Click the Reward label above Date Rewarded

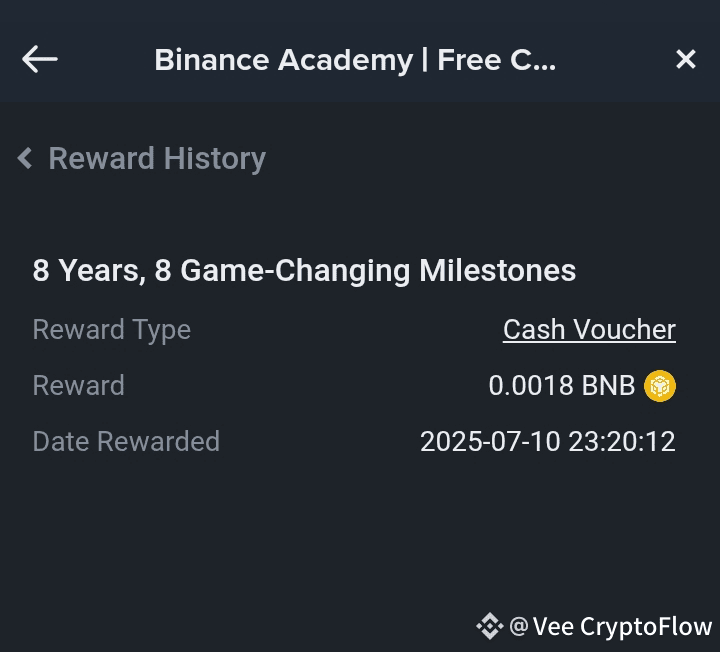pos(78,385)
